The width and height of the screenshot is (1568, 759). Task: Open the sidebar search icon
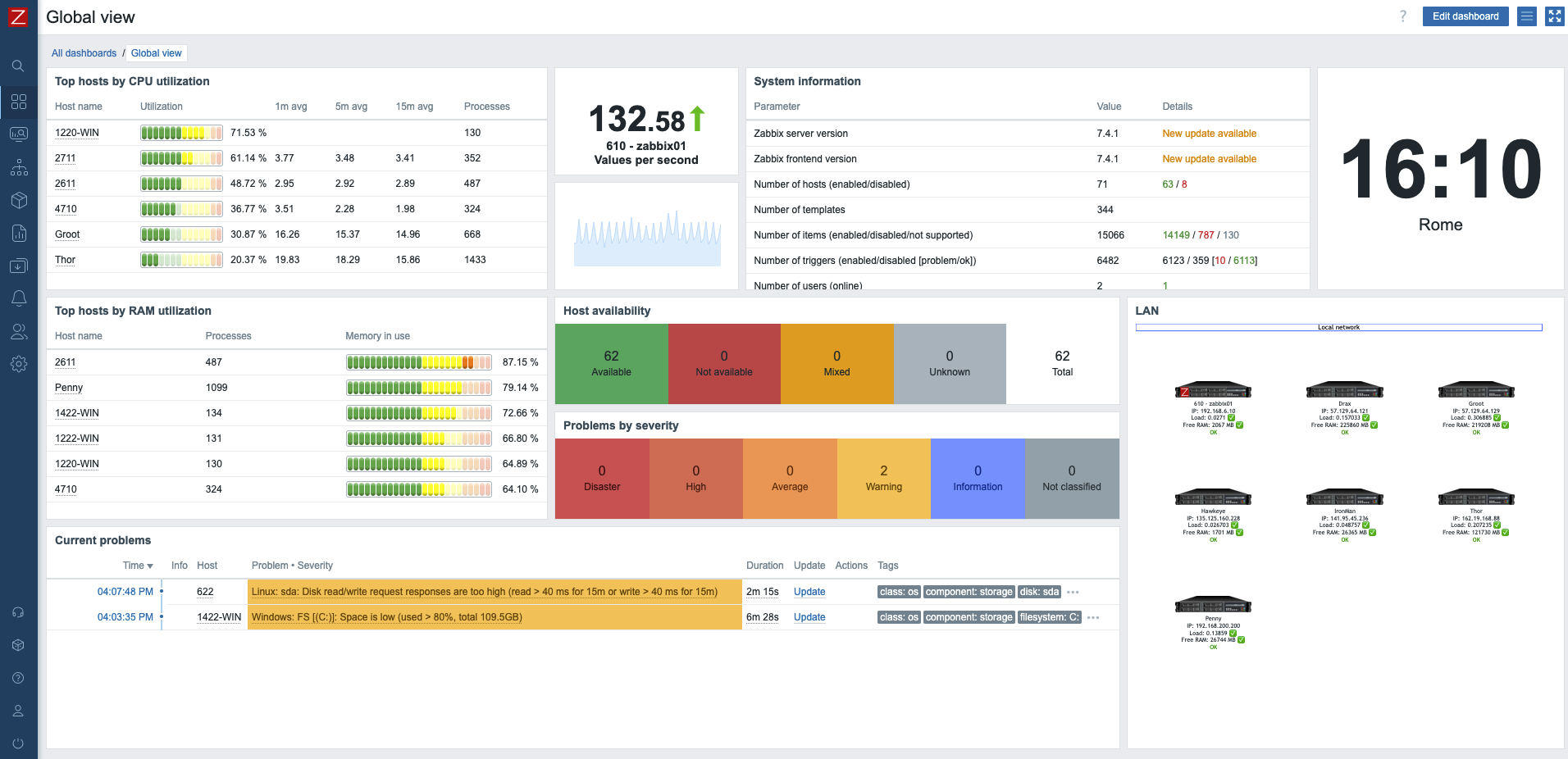(x=18, y=66)
